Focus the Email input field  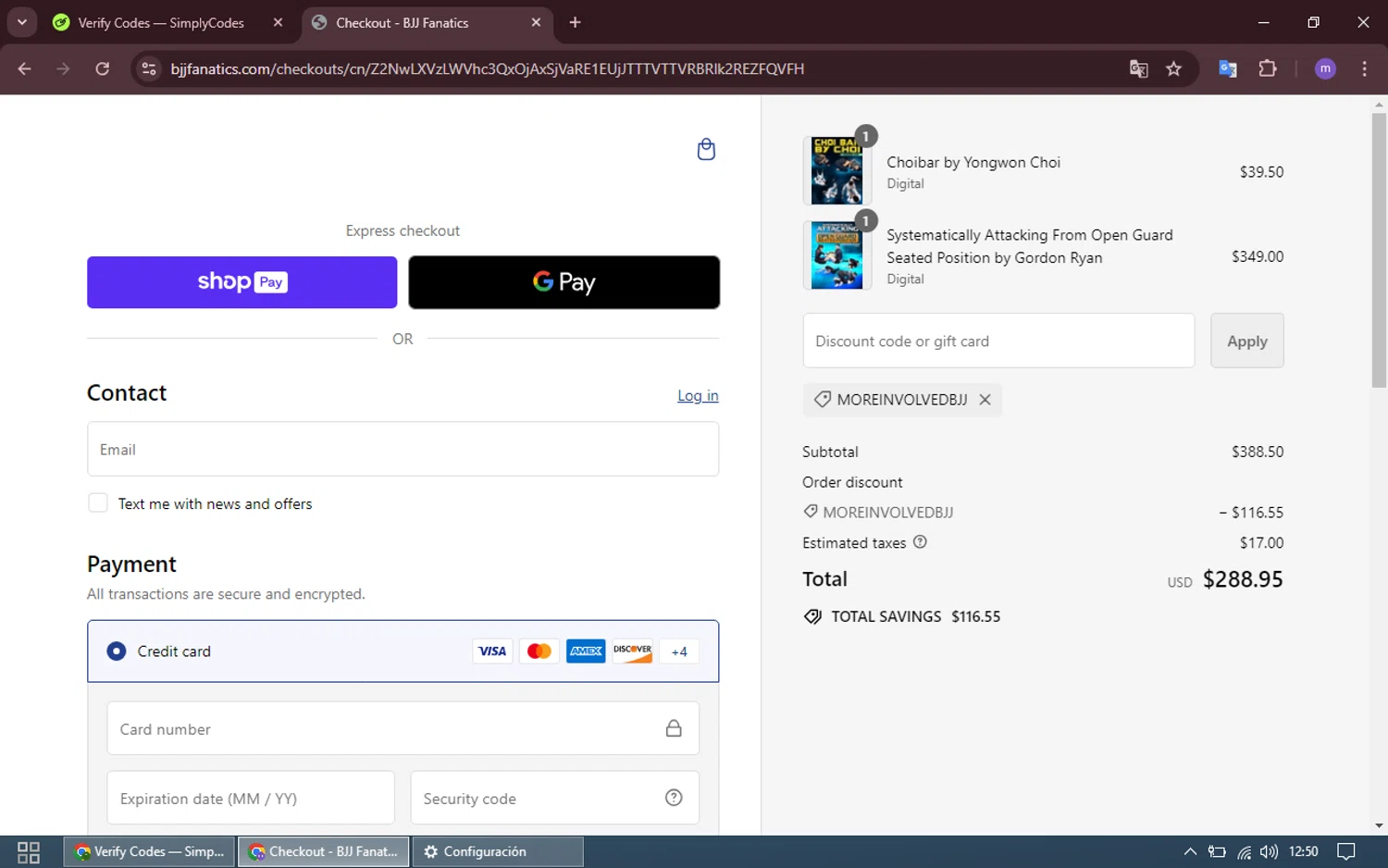click(x=403, y=449)
